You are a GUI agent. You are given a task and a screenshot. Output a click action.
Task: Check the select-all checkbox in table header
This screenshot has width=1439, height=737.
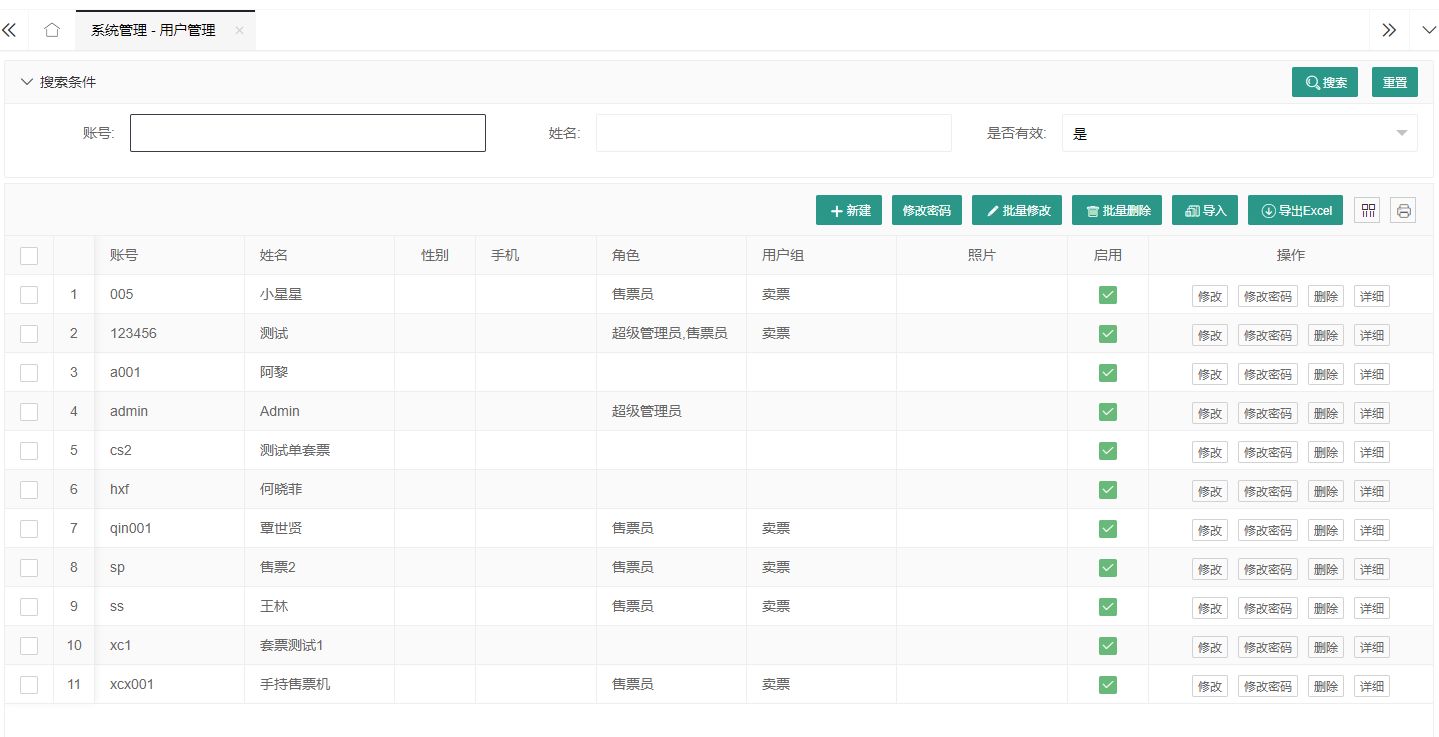[28, 255]
